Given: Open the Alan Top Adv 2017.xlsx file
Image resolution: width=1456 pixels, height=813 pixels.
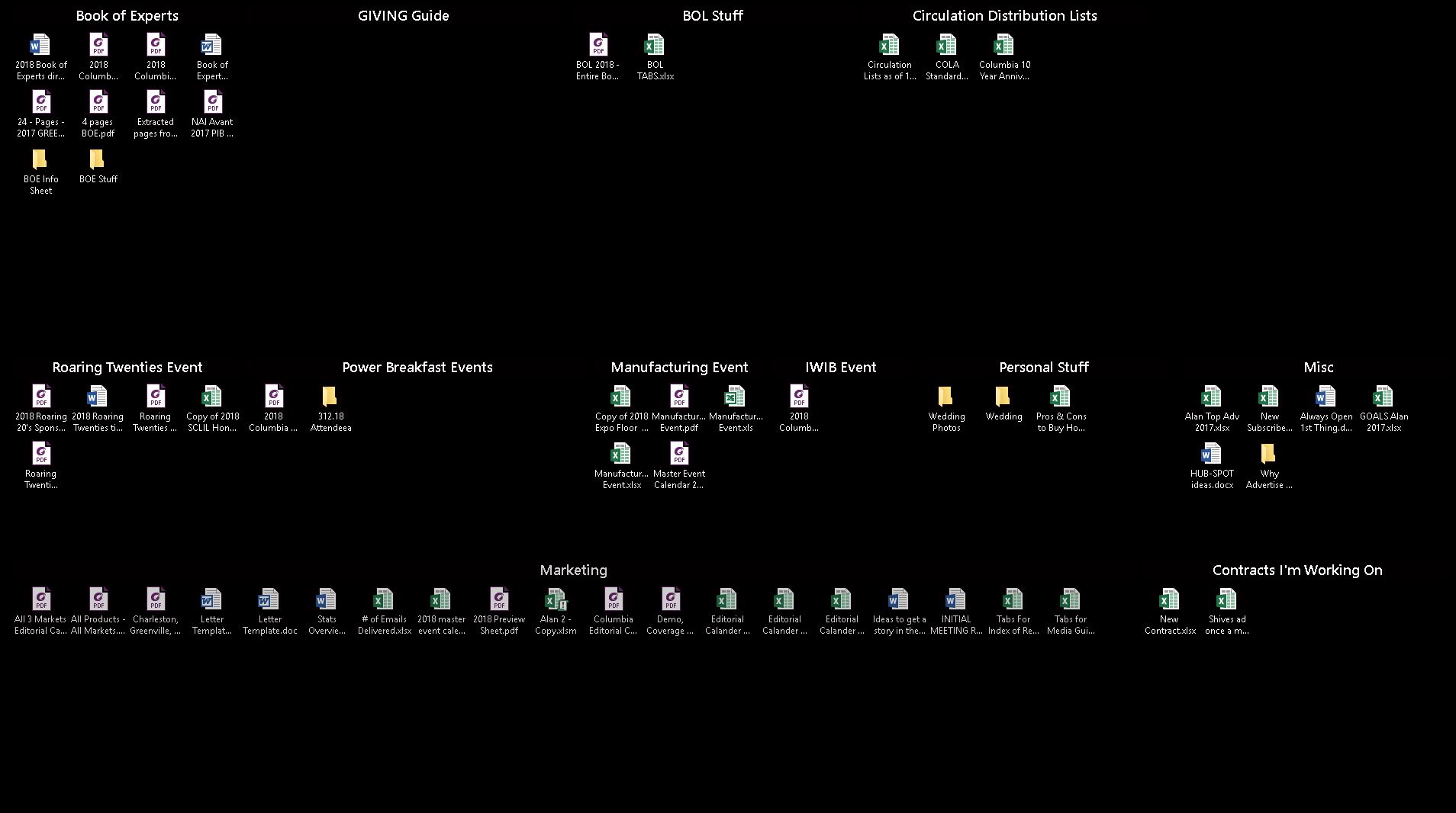Looking at the screenshot, I should tap(1212, 408).
